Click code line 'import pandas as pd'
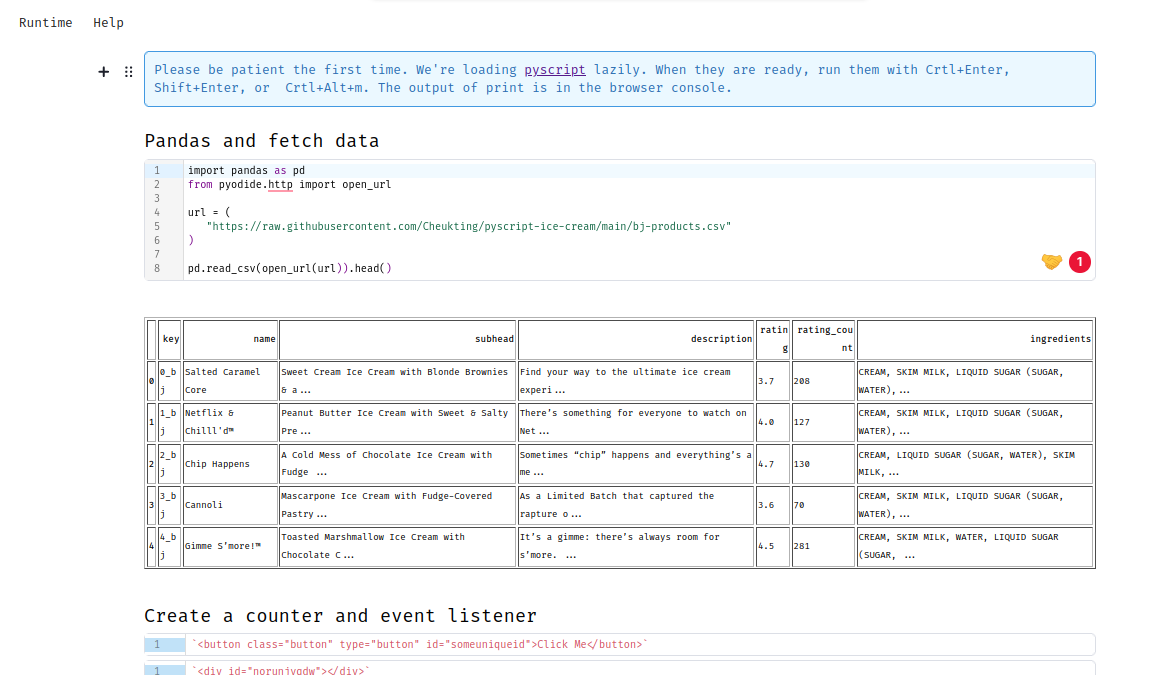Screen dimensions: 1170x675 point(246,170)
